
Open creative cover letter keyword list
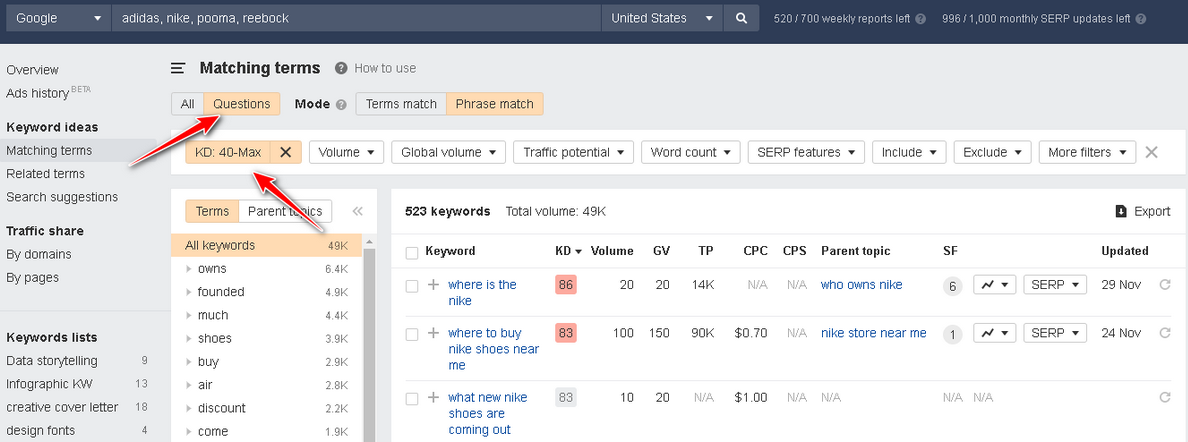(x=62, y=407)
